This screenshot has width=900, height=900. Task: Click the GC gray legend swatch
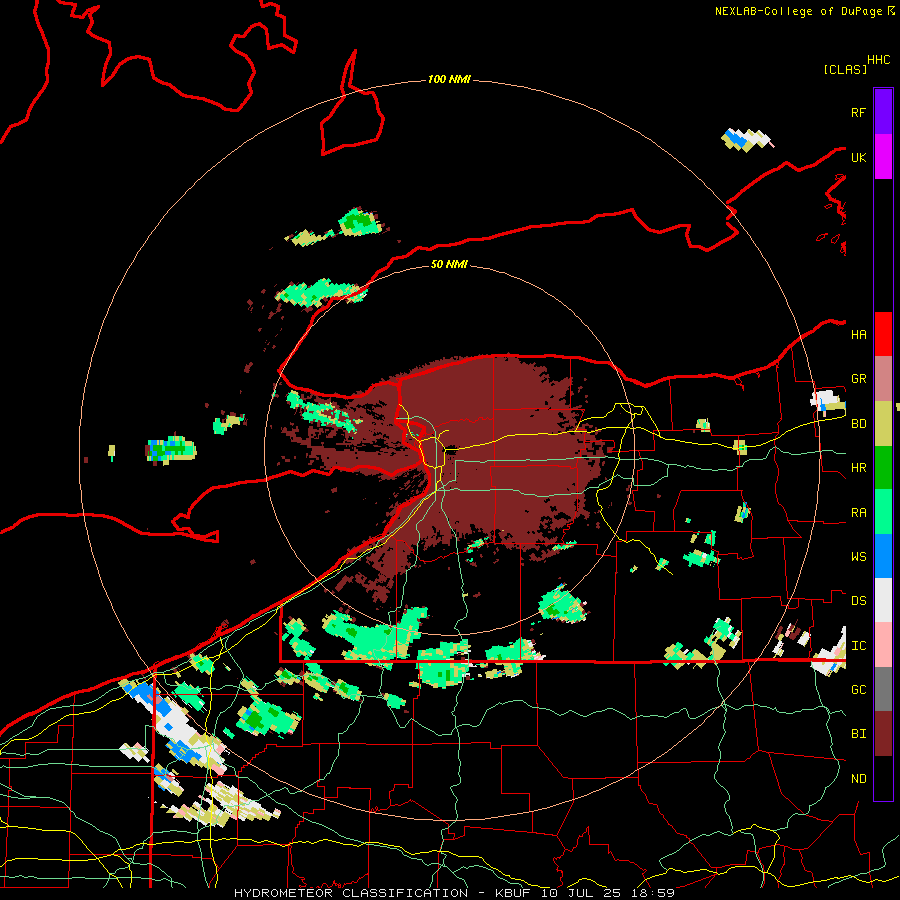[x=883, y=689]
